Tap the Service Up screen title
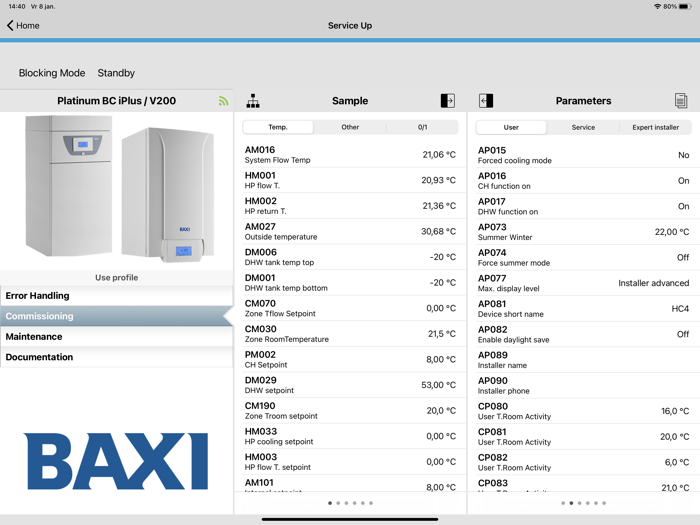700x525 pixels. click(x=350, y=25)
